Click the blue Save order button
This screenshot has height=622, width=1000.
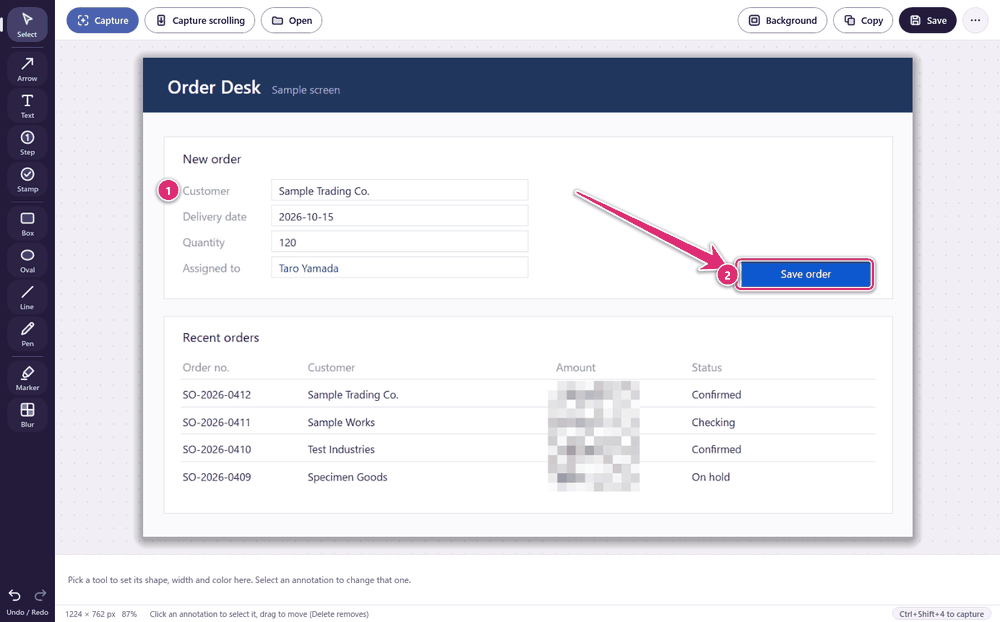point(805,274)
